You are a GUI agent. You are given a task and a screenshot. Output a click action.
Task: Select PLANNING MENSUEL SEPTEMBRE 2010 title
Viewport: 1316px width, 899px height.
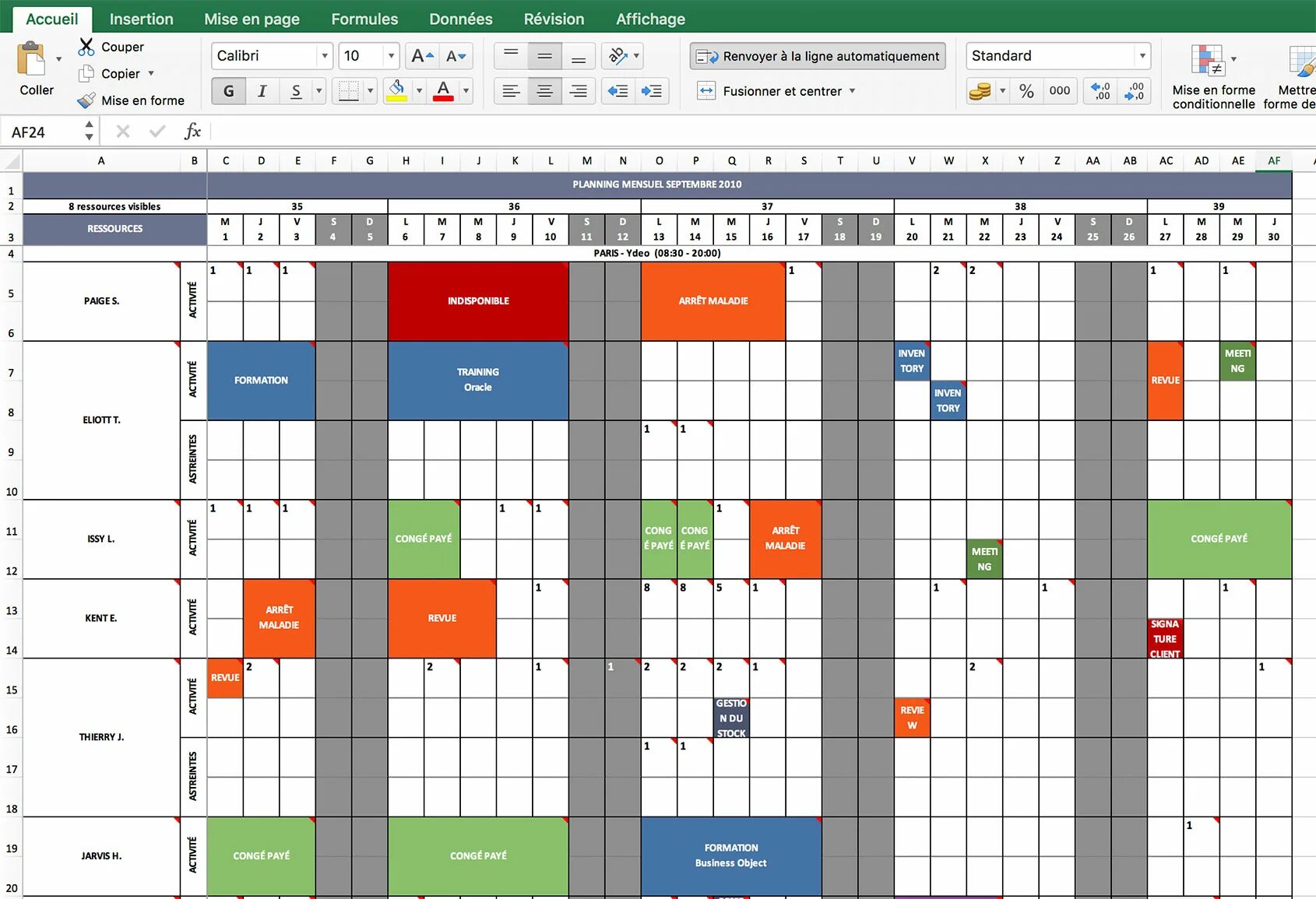656,184
